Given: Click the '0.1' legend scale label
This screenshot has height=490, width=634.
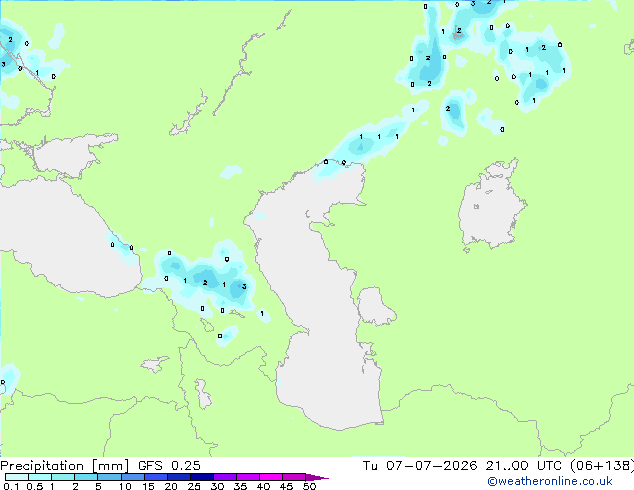Looking at the screenshot, I should [x=11, y=486].
